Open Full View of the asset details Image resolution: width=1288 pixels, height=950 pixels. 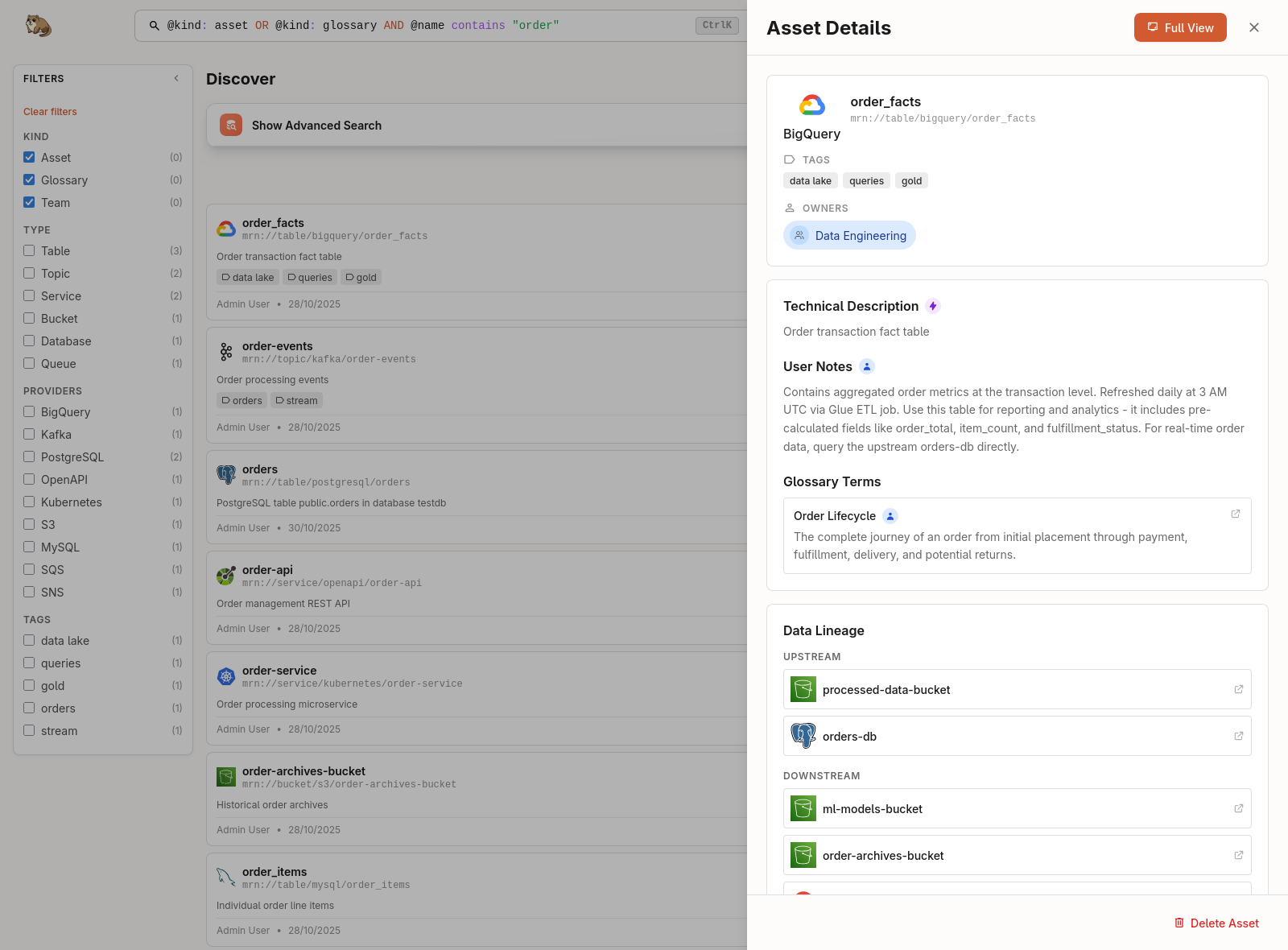tap(1180, 27)
